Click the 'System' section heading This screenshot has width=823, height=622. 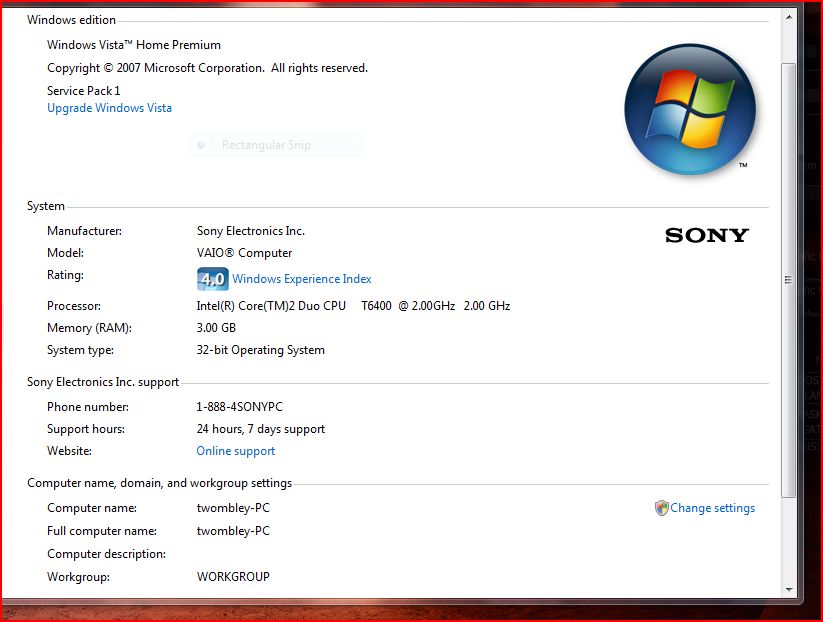click(46, 206)
